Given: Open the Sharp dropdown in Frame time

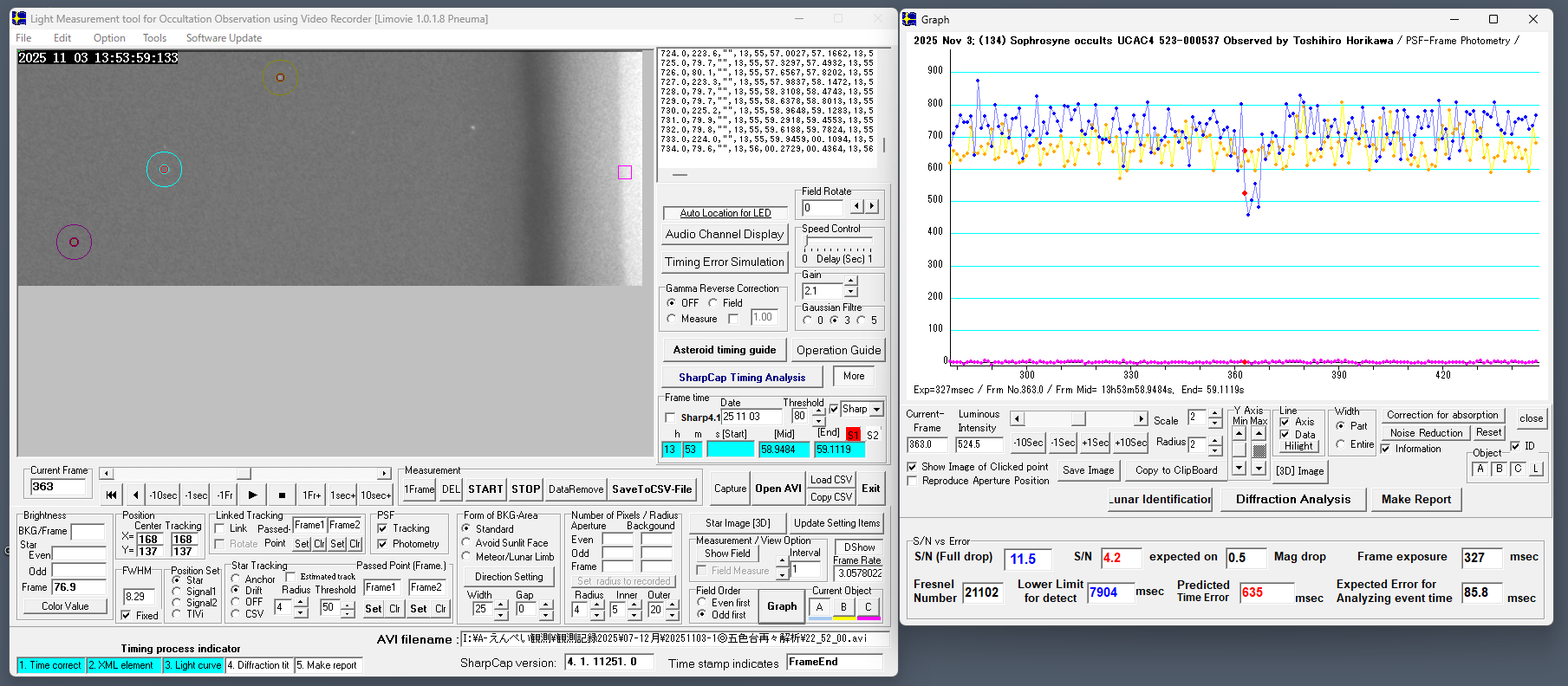Looking at the screenshot, I should [x=876, y=410].
